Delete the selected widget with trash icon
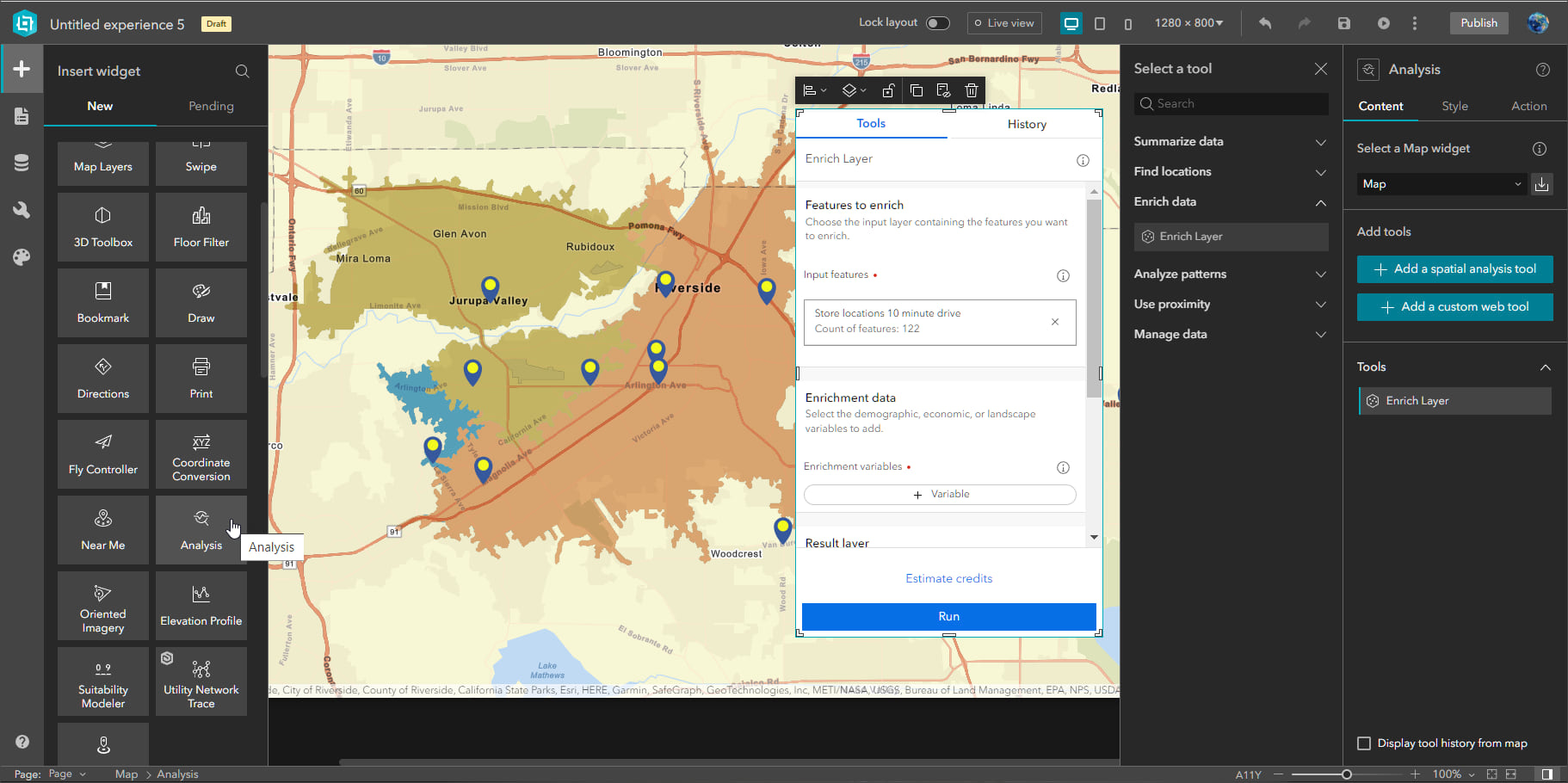1568x783 pixels. 971,90
